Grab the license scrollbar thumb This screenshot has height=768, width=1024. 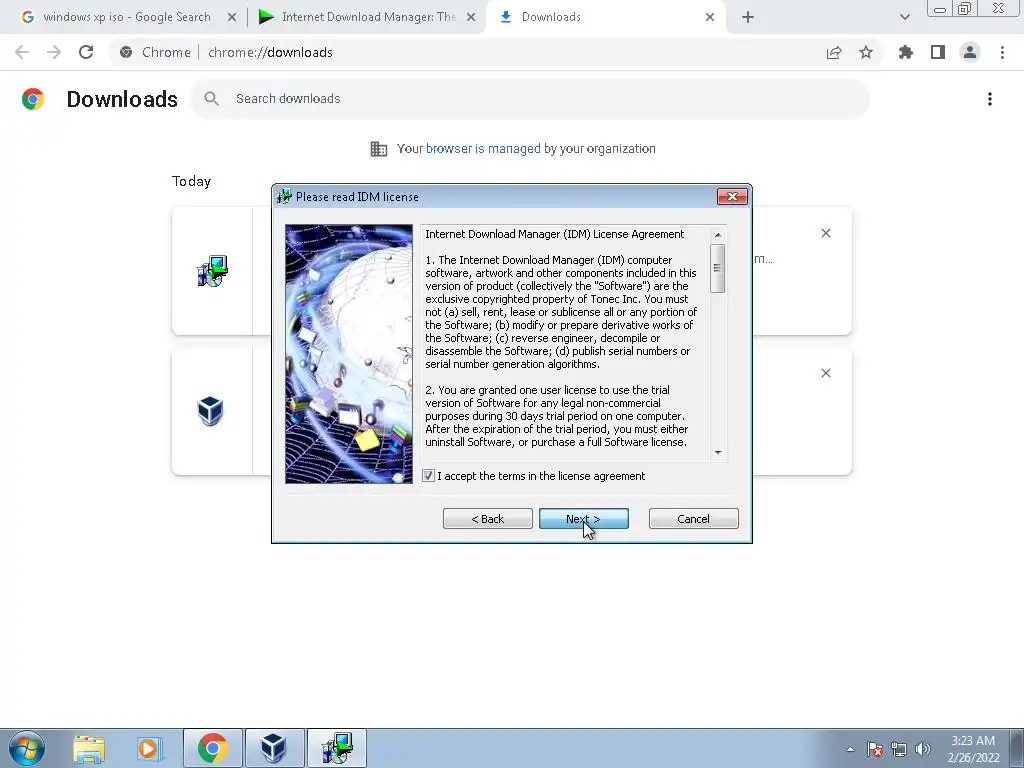(x=718, y=268)
